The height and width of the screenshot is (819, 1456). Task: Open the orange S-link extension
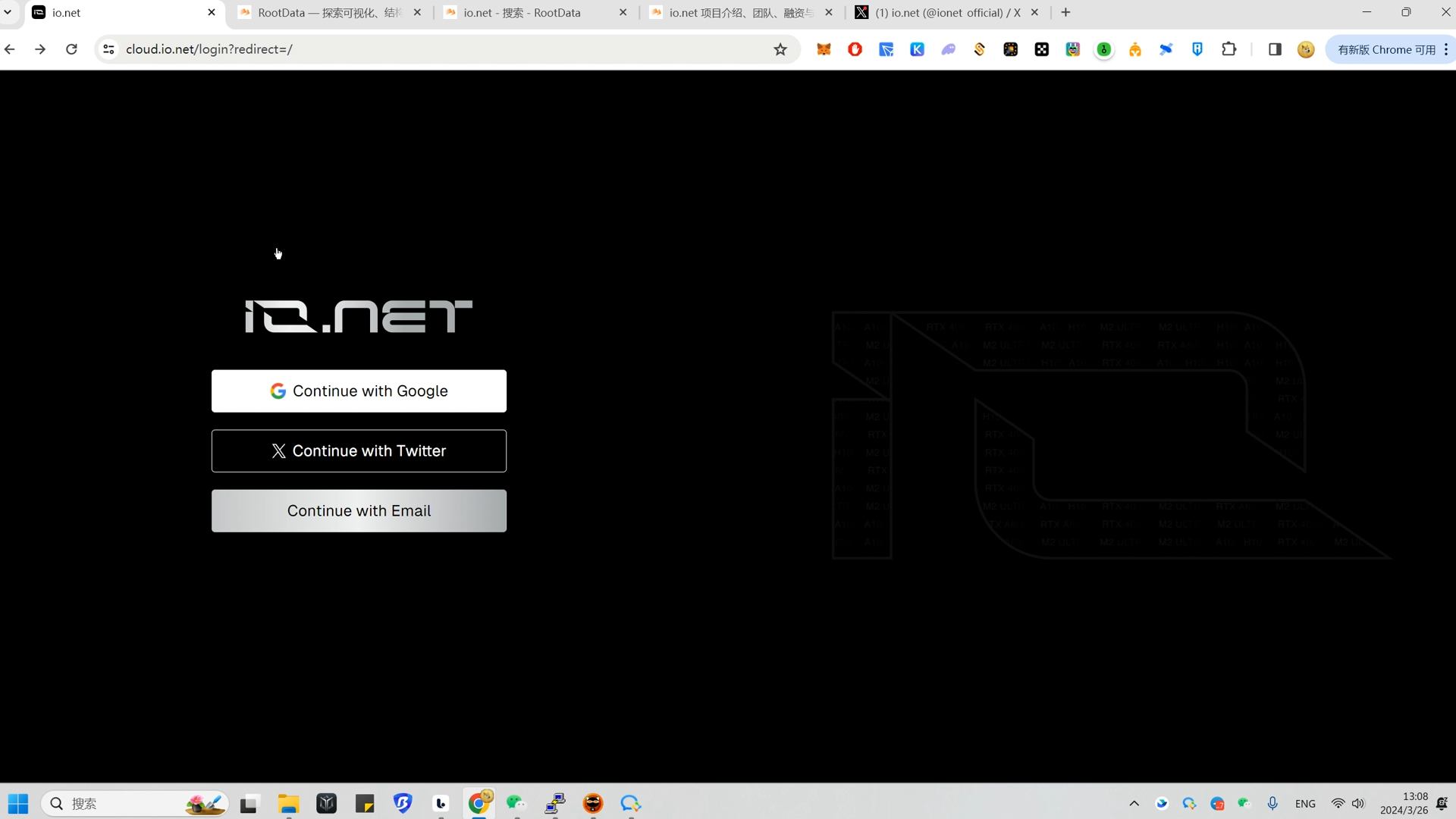[980, 49]
